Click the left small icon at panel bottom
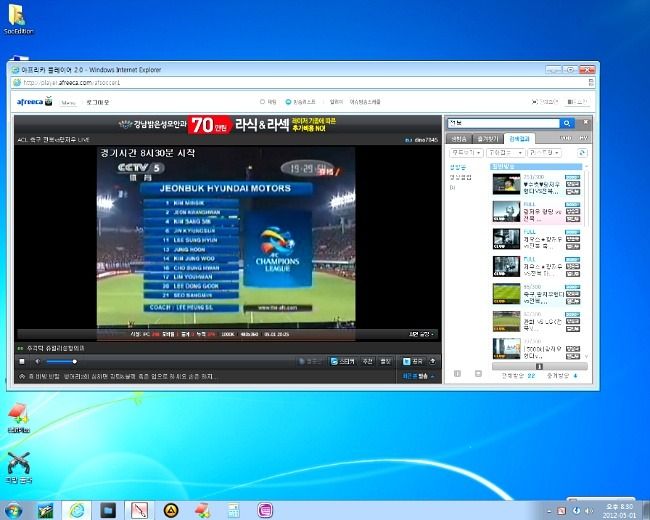This screenshot has width=650, height=520. (x=457, y=374)
